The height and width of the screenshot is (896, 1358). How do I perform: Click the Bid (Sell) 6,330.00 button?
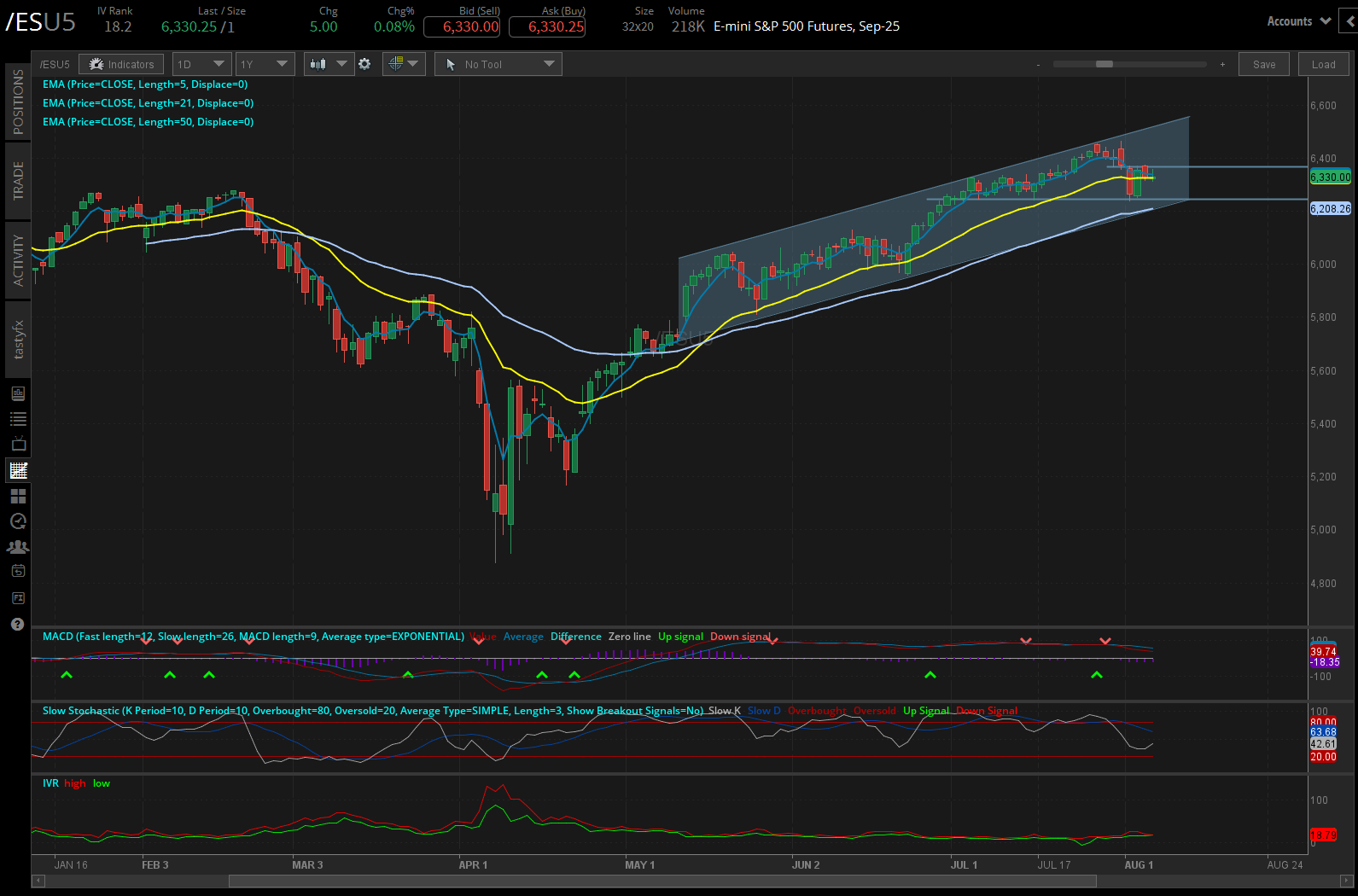coord(462,26)
